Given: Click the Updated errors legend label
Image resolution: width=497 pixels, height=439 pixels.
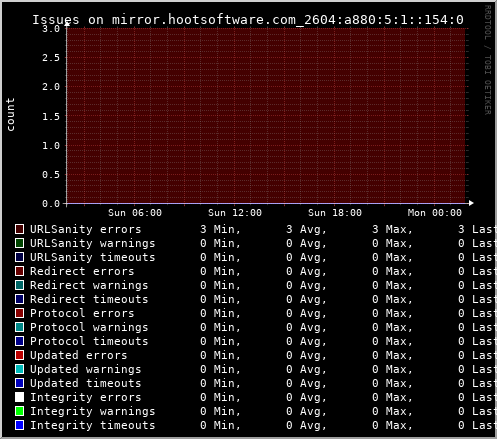Looking at the screenshot, I should coord(79,355).
